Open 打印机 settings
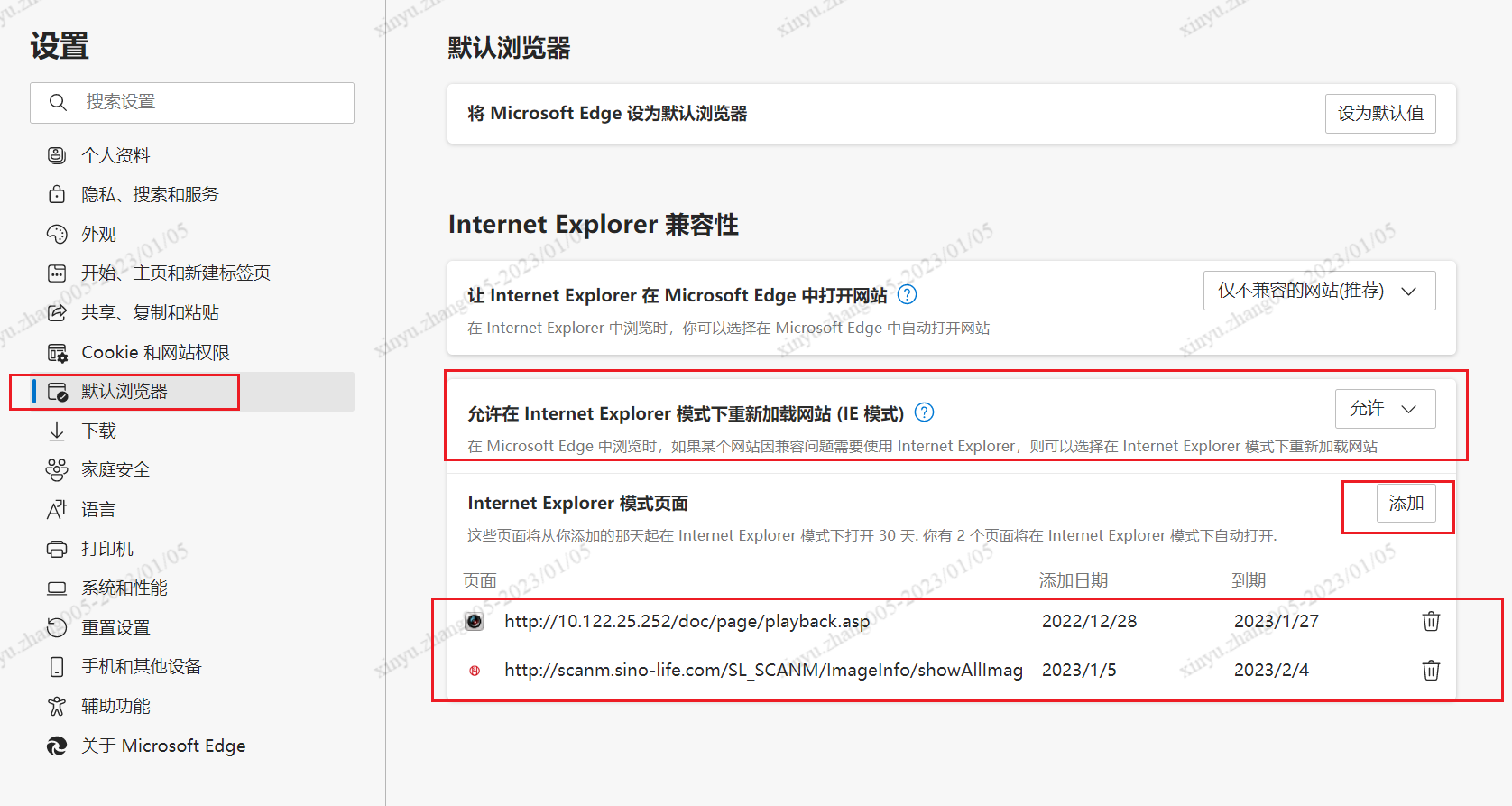Image resolution: width=1512 pixels, height=806 pixels. (107, 549)
